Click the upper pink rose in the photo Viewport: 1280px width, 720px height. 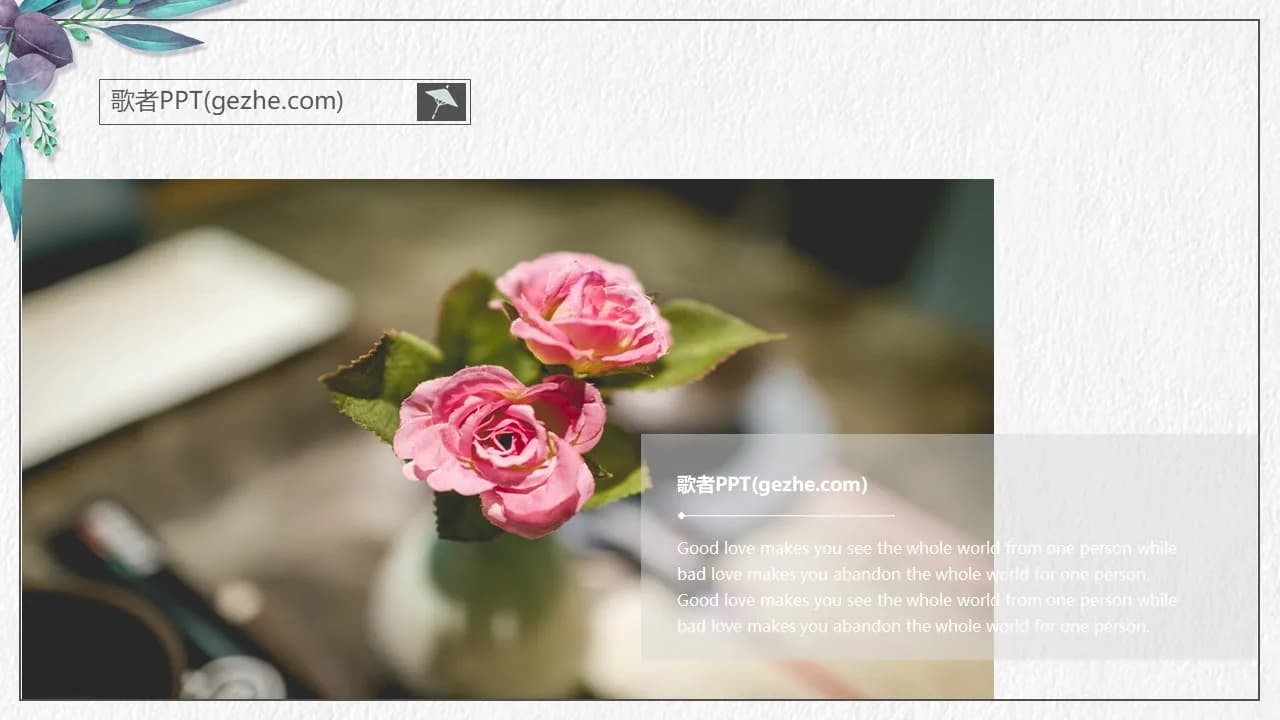point(582,312)
